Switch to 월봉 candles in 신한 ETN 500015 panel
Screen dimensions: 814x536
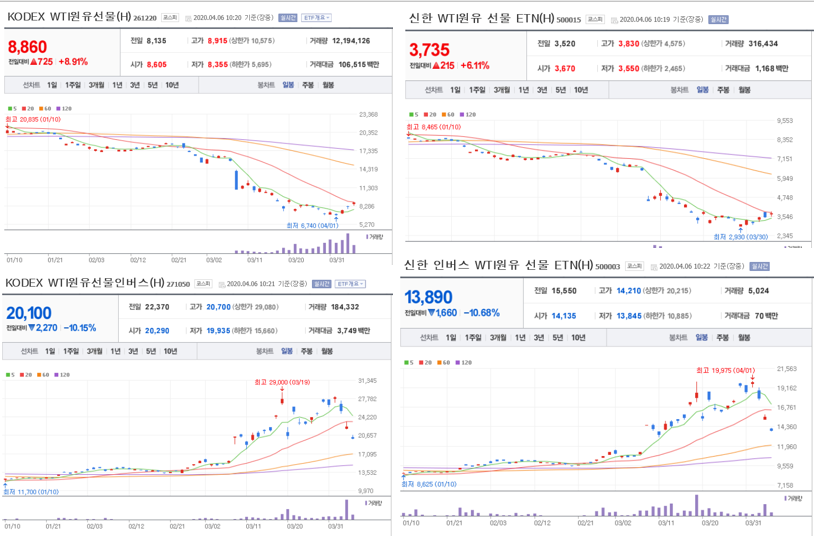744,90
